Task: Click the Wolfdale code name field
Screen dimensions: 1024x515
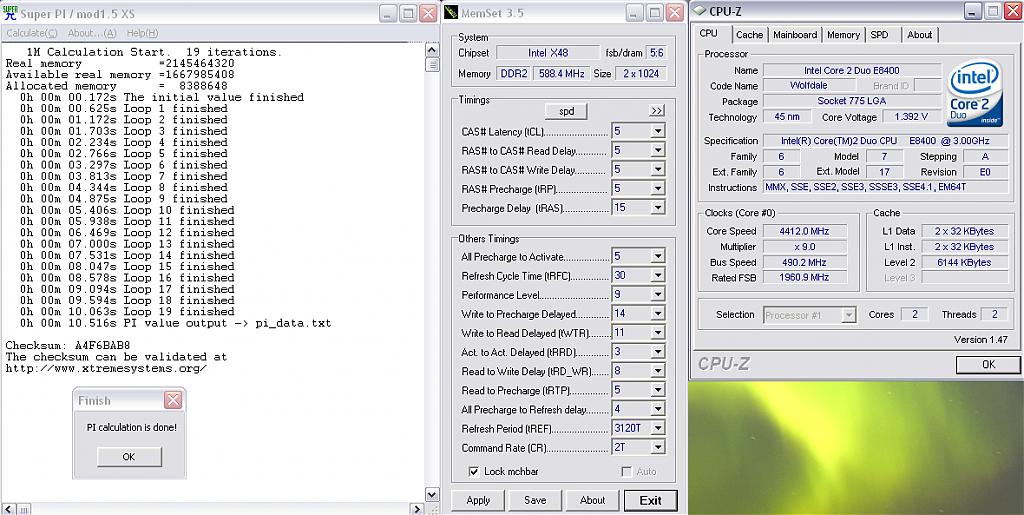Action: click(x=809, y=86)
